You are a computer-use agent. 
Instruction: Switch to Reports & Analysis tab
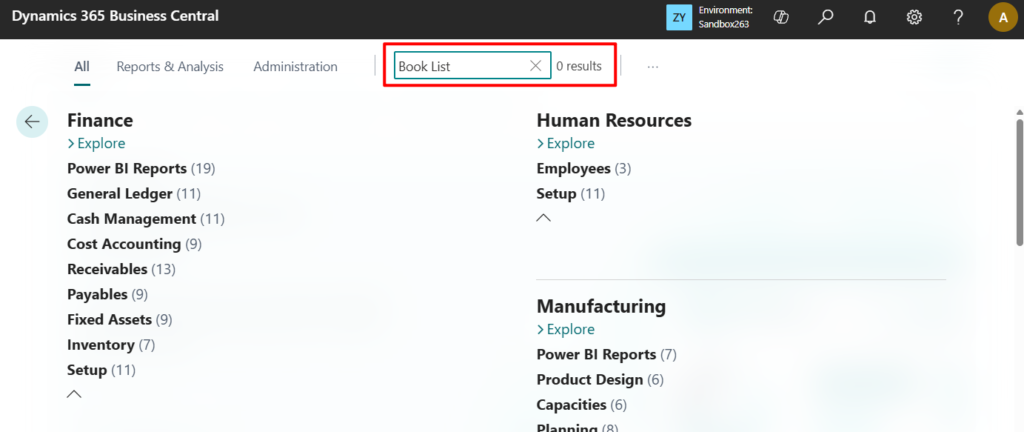tap(170, 67)
